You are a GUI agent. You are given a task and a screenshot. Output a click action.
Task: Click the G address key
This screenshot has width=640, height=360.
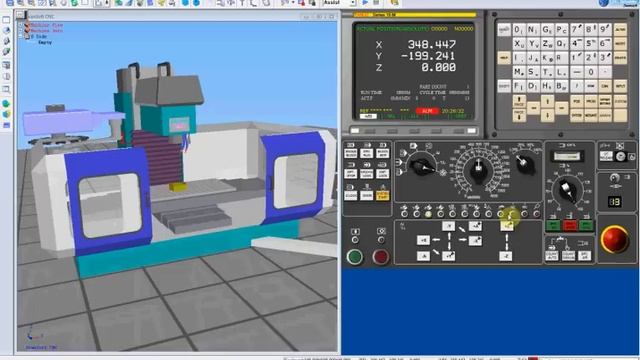(547, 30)
